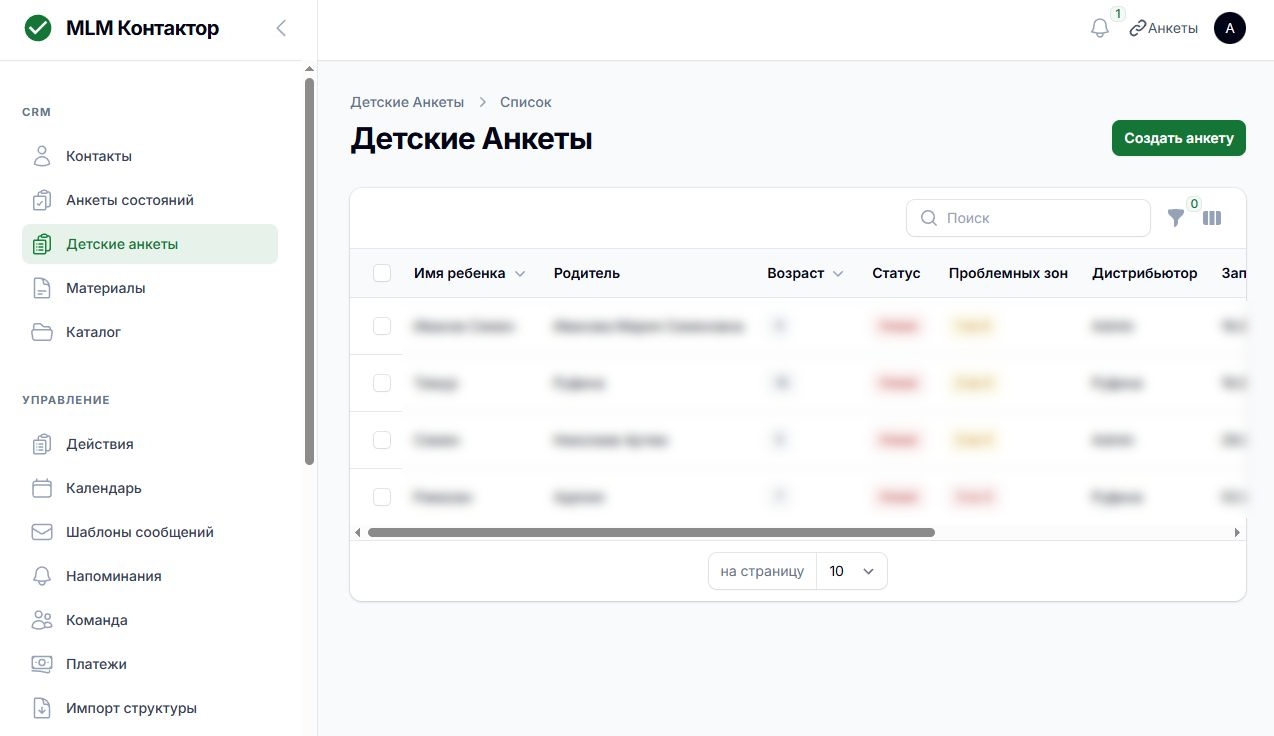Click the Дистрибьютор column header

click(1145, 273)
